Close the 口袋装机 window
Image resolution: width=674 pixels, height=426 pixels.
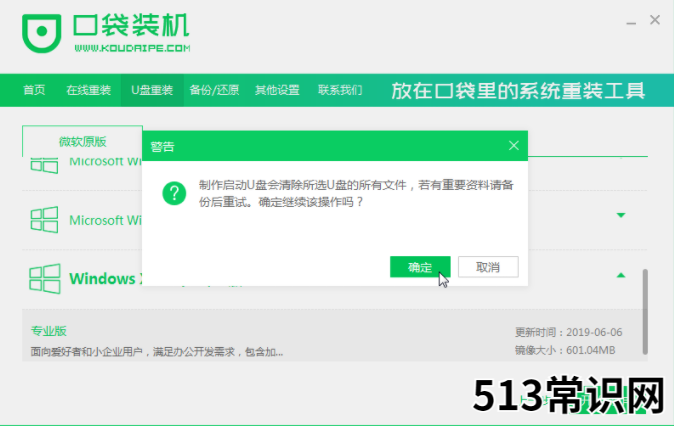point(655,20)
